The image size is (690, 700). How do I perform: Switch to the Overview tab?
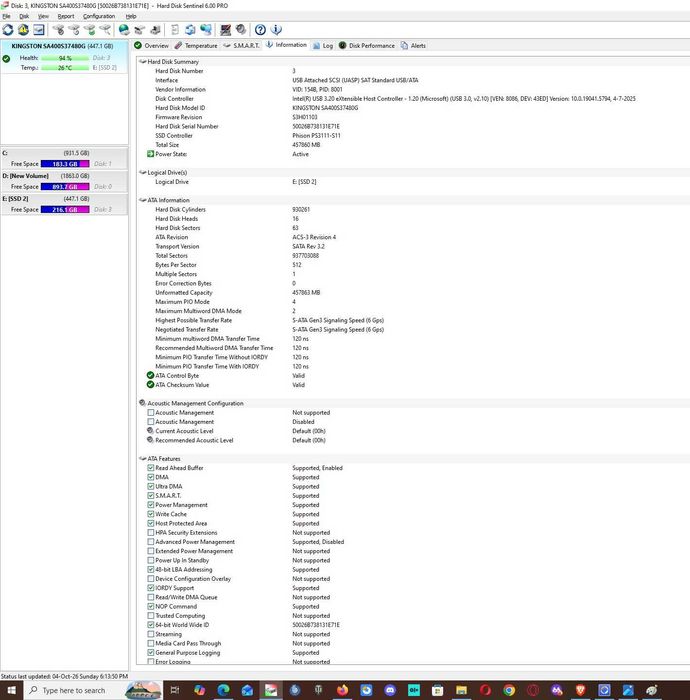coord(152,46)
